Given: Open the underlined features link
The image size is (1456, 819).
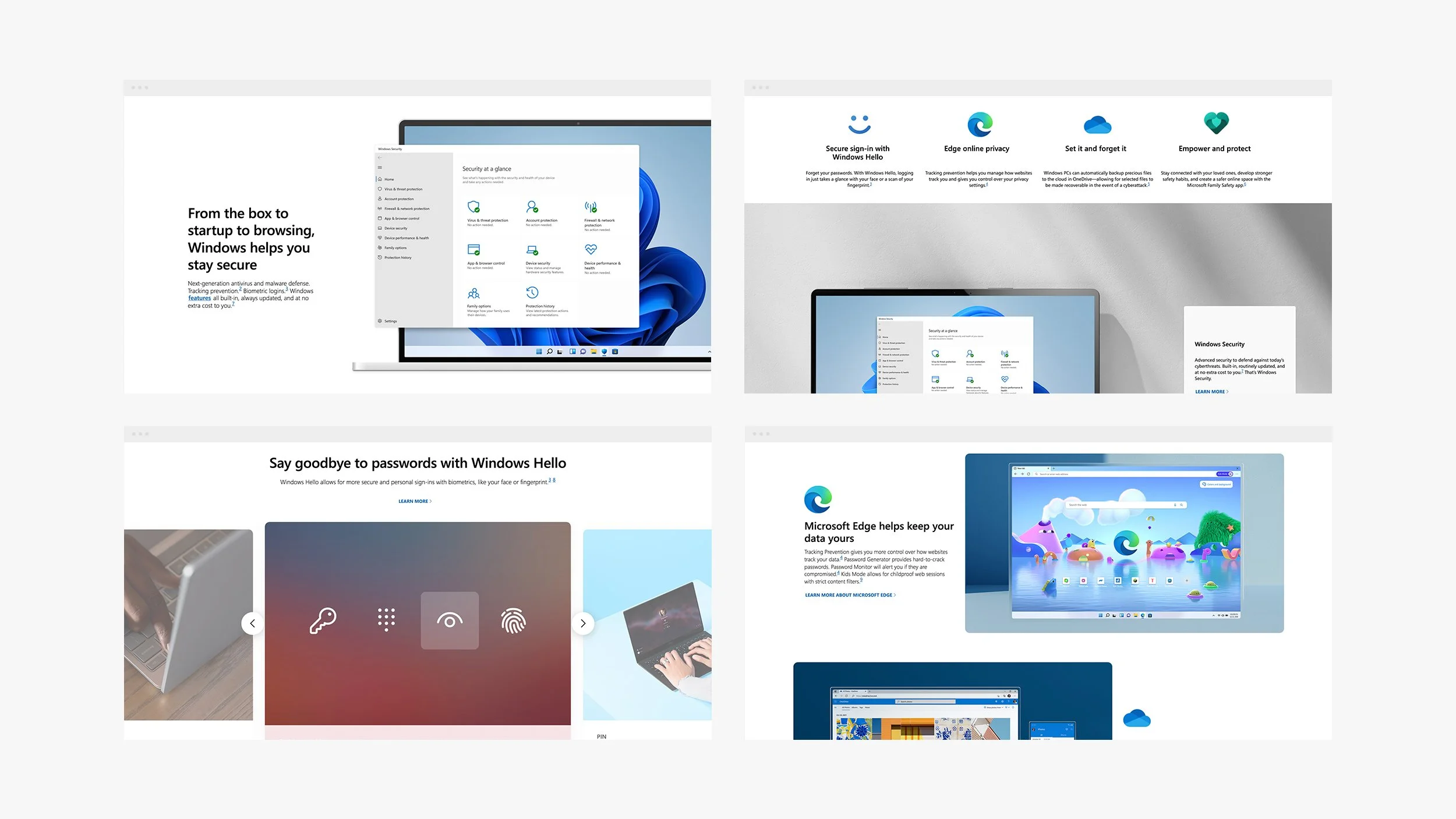Looking at the screenshot, I should (199, 299).
